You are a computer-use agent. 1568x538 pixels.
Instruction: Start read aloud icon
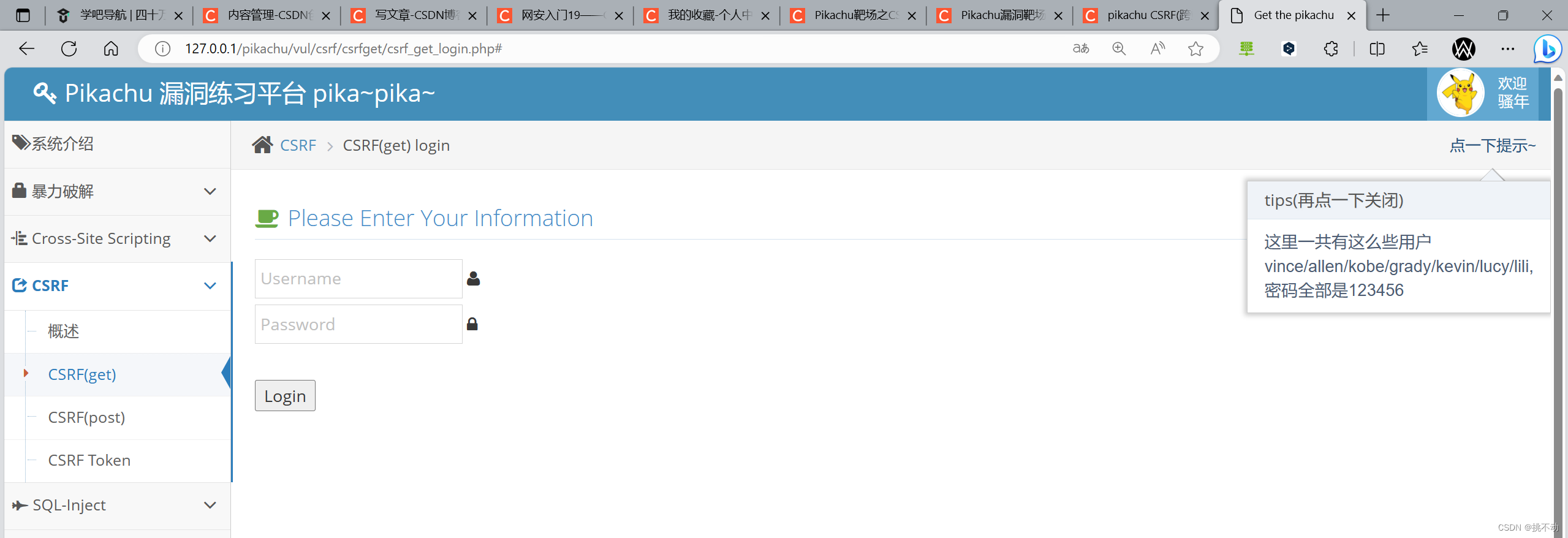(1157, 48)
